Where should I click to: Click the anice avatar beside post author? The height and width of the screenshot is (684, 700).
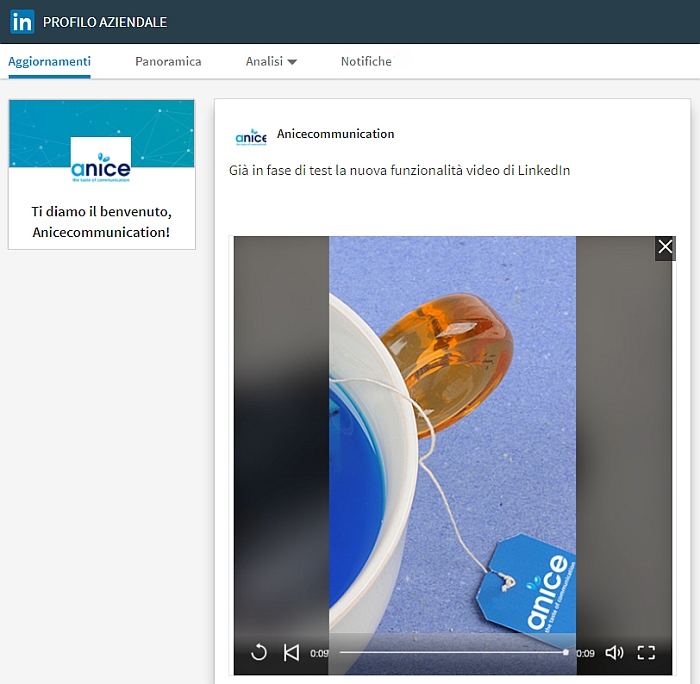tap(251, 137)
